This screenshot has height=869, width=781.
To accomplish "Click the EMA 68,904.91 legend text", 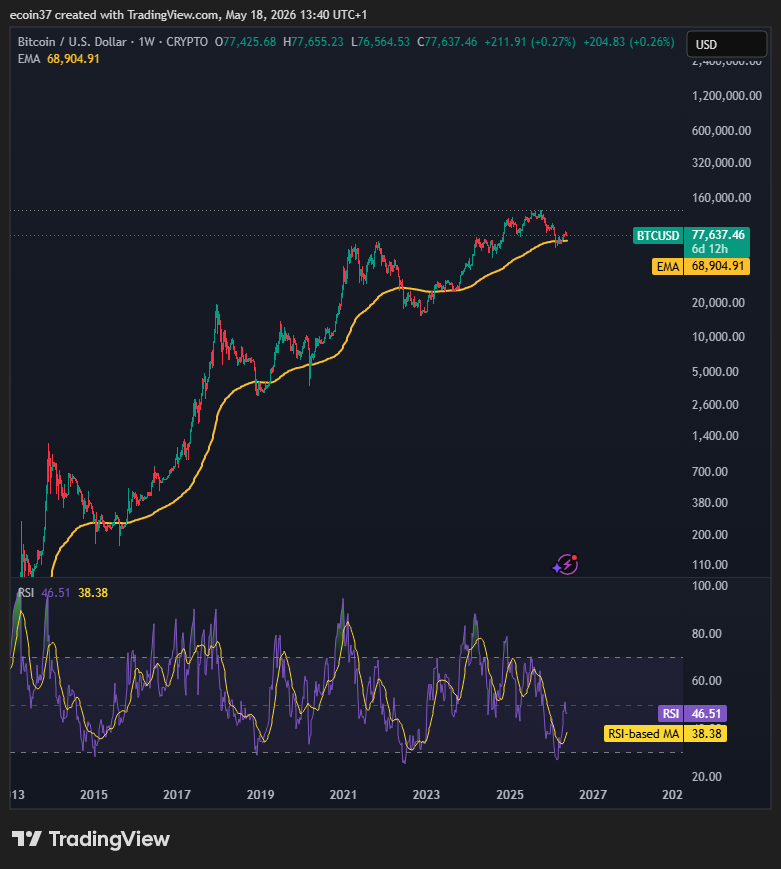I will [x=59, y=59].
